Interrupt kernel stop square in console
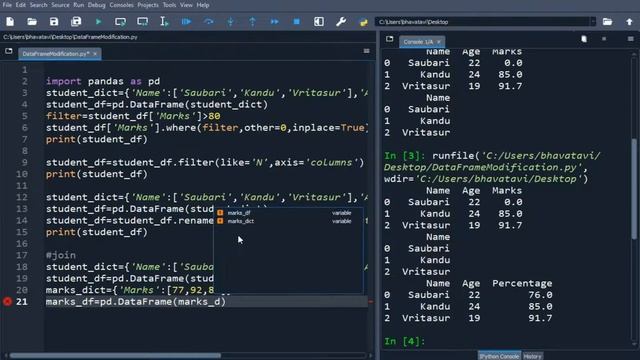 click(604, 39)
